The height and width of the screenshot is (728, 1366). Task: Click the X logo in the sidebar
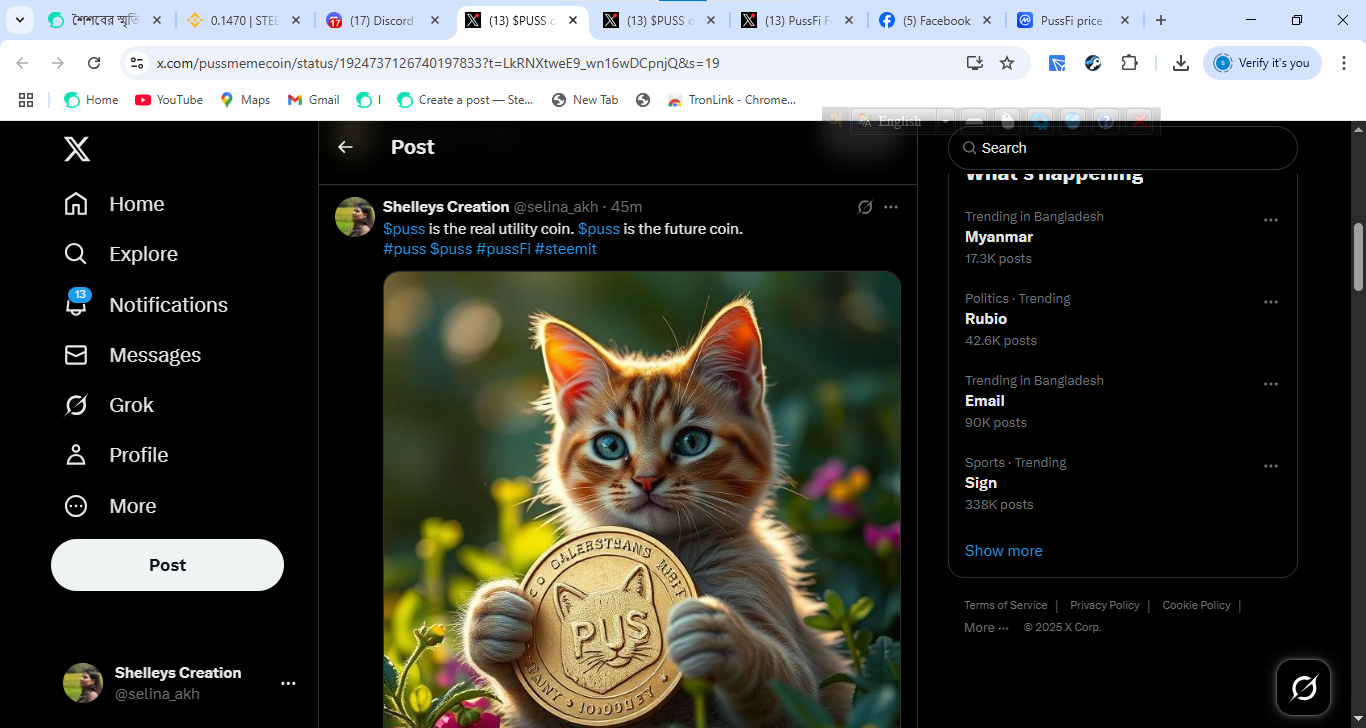click(77, 149)
